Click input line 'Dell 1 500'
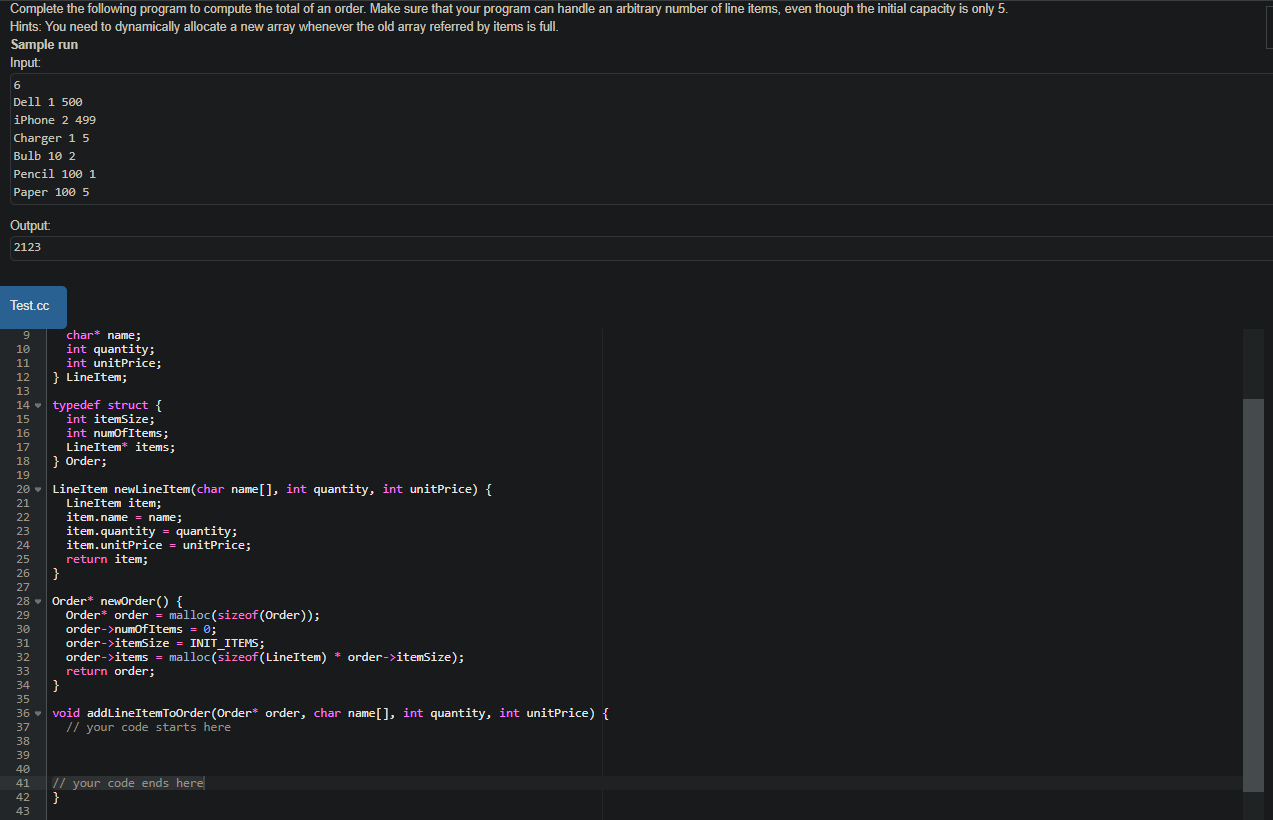 [48, 102]
